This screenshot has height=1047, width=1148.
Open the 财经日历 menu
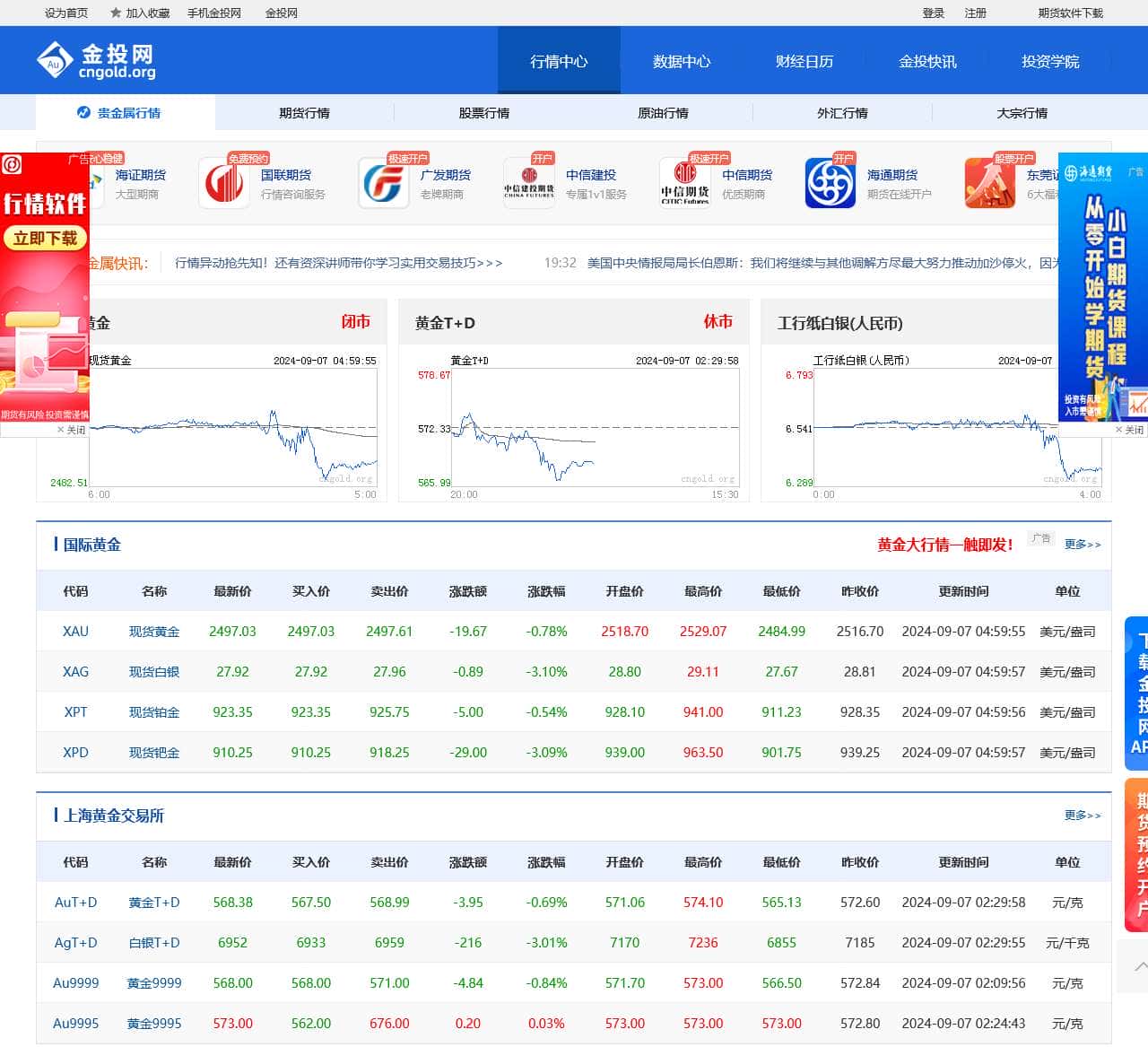[804, 60]
